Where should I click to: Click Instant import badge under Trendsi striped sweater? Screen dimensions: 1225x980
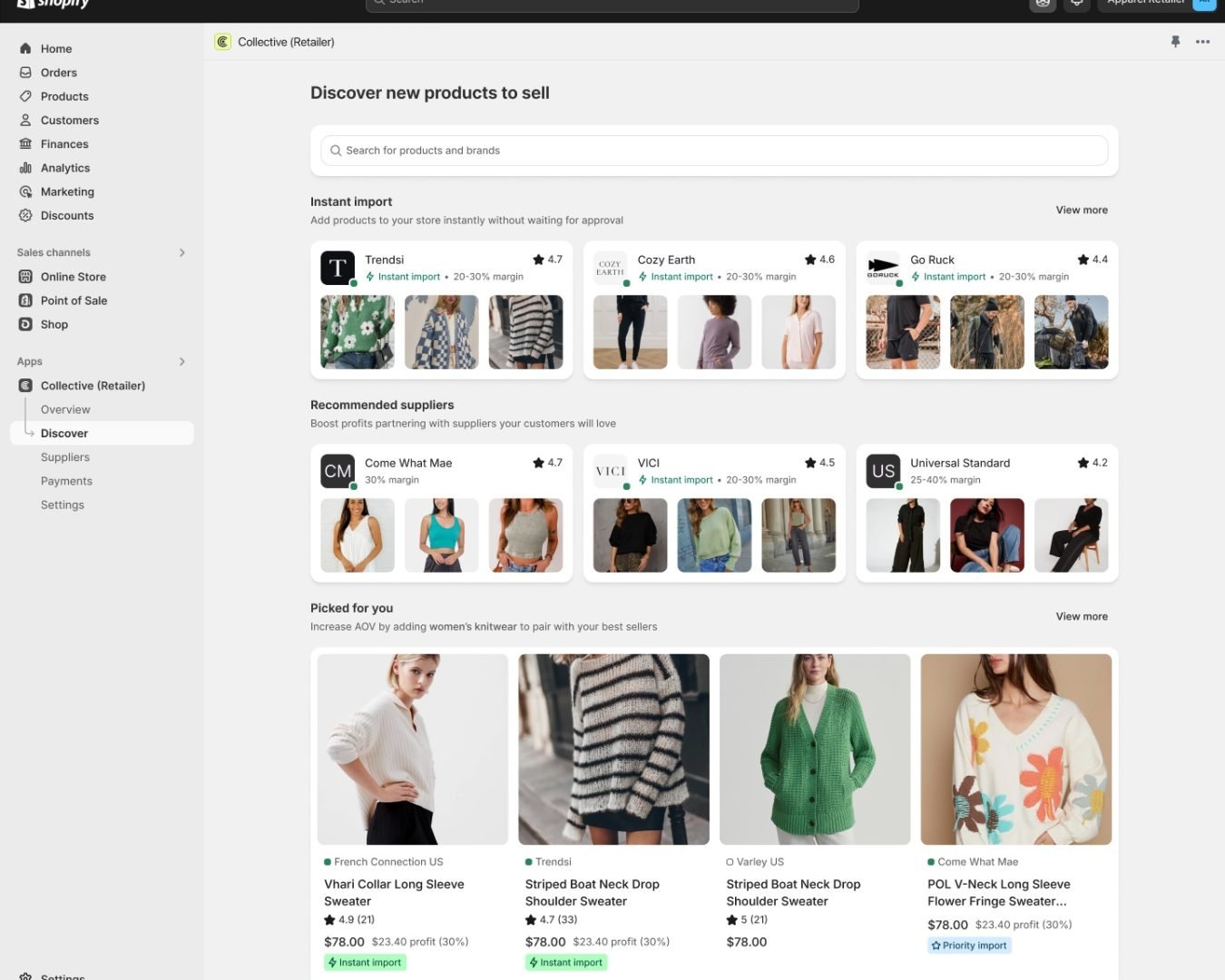[566, 963]
